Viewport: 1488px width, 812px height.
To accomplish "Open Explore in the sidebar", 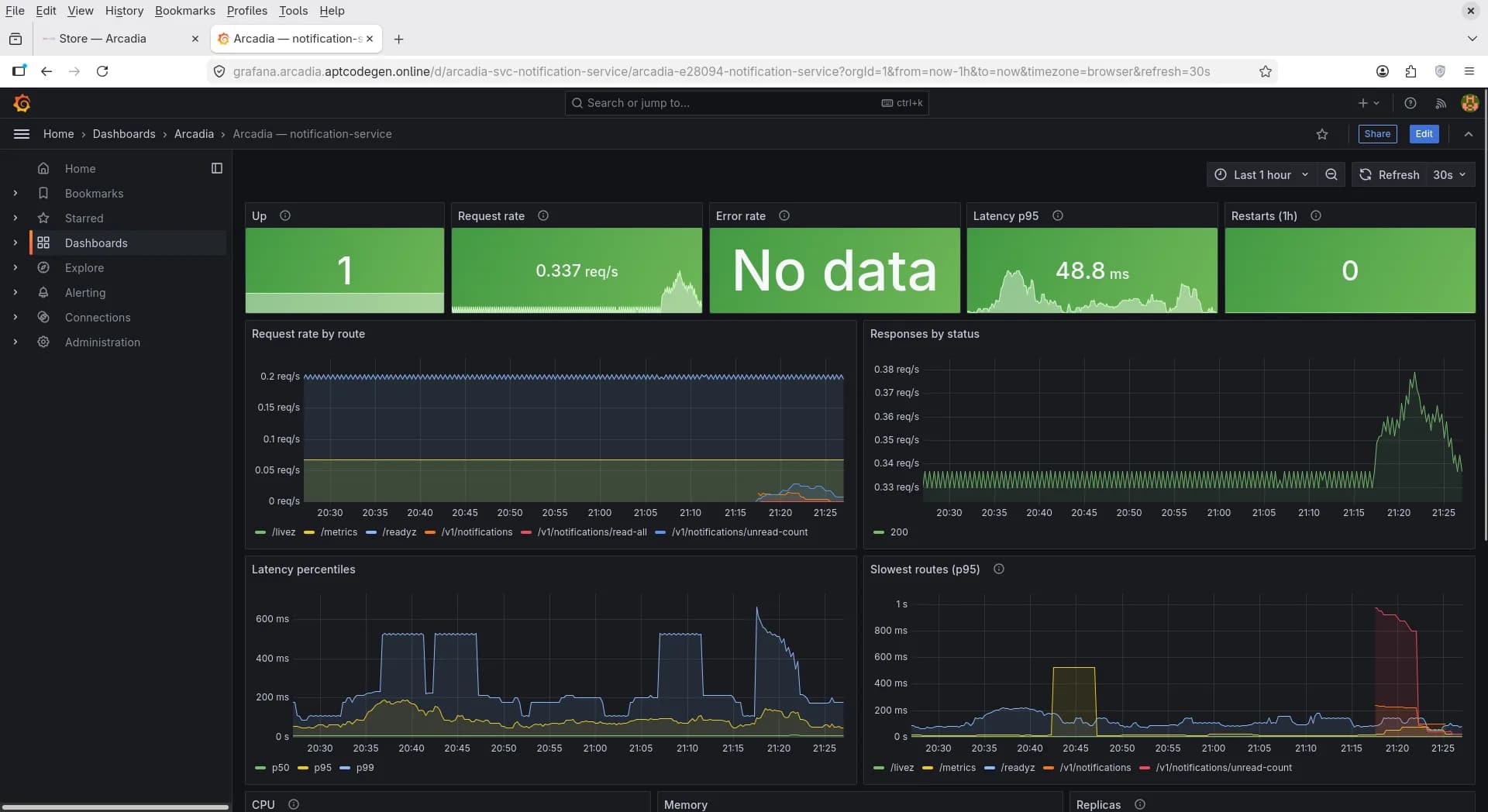I will [x=84, y=267].
